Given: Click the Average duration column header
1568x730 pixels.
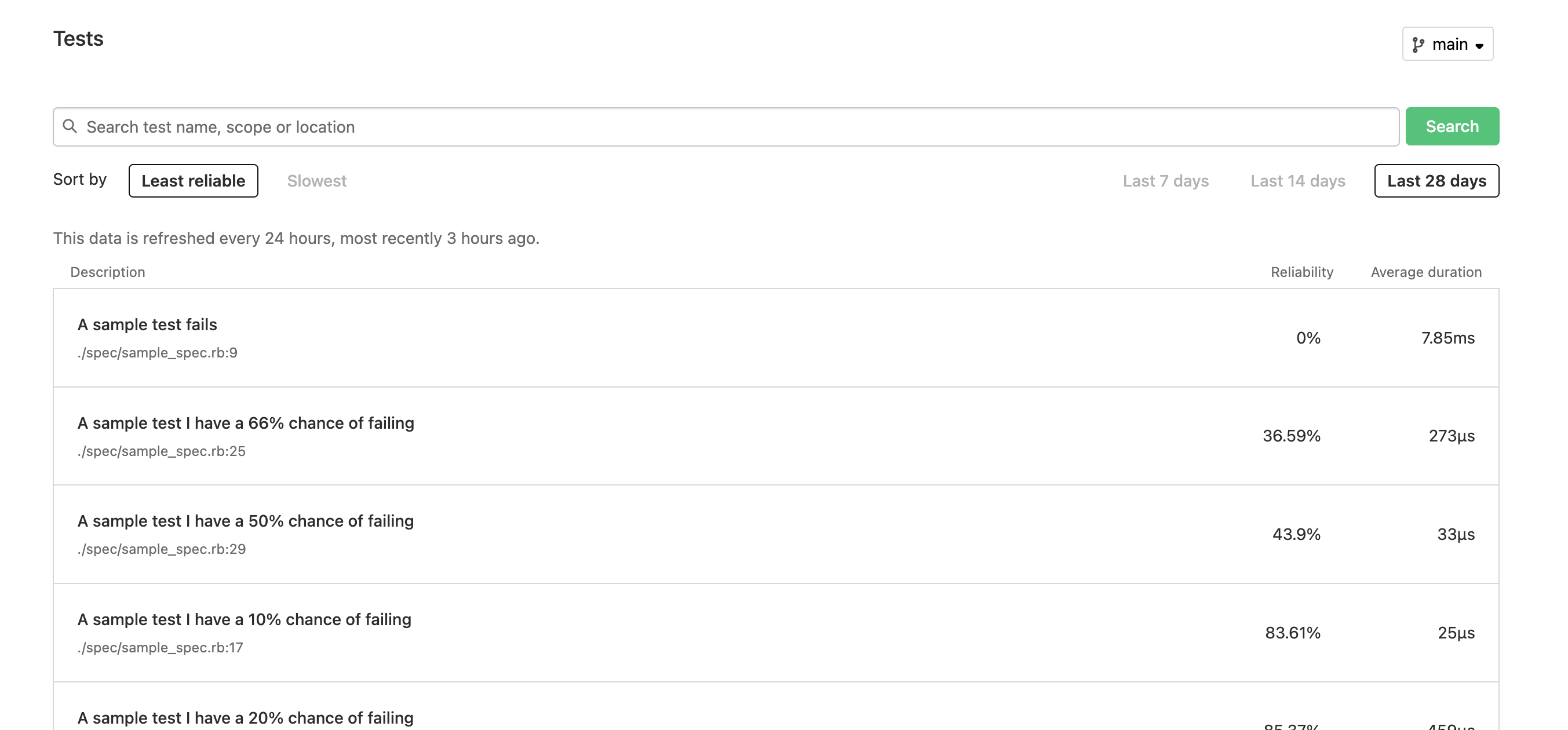Looking at the screenshot, I should coord(1425,272).
